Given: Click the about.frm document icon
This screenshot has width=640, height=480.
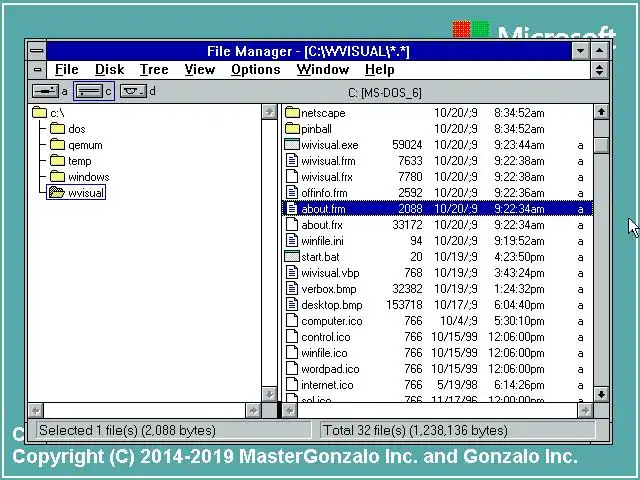Looking at the screenshot, I should tap(291, 209).
